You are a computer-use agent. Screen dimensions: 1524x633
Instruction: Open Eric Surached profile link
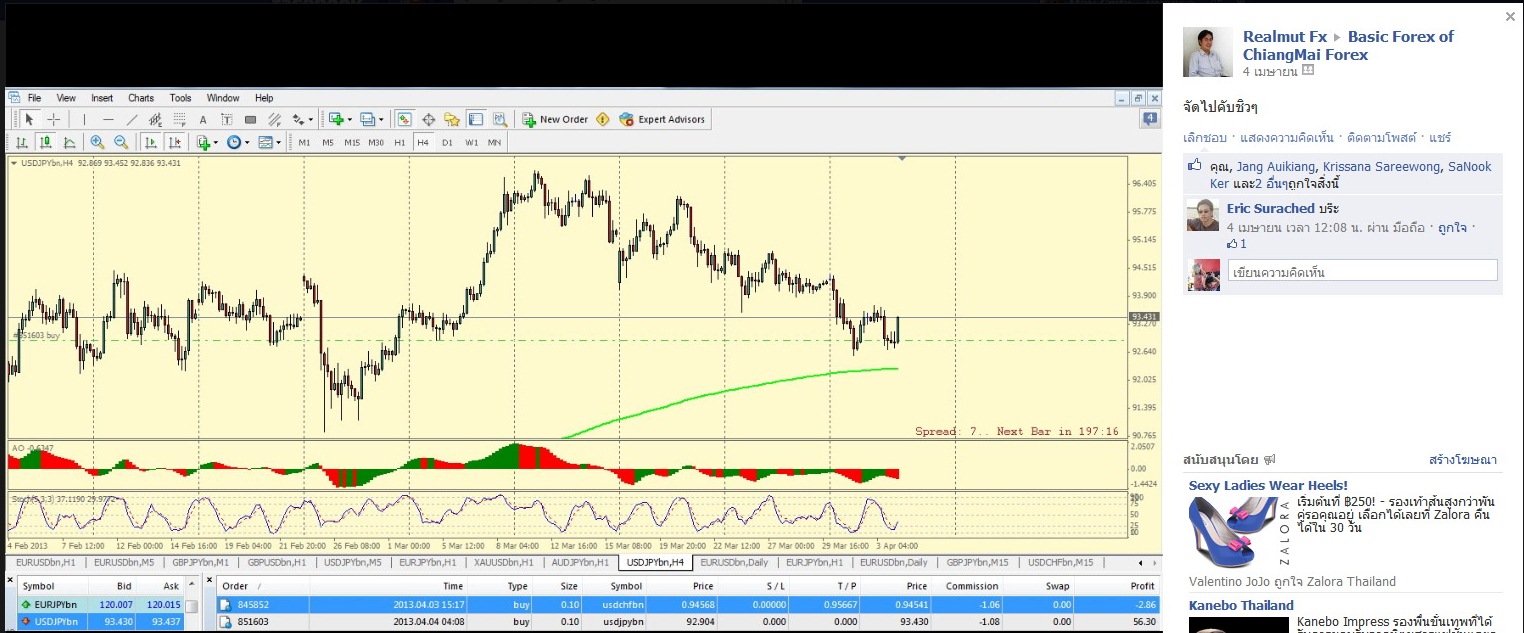coord(1270,208)
